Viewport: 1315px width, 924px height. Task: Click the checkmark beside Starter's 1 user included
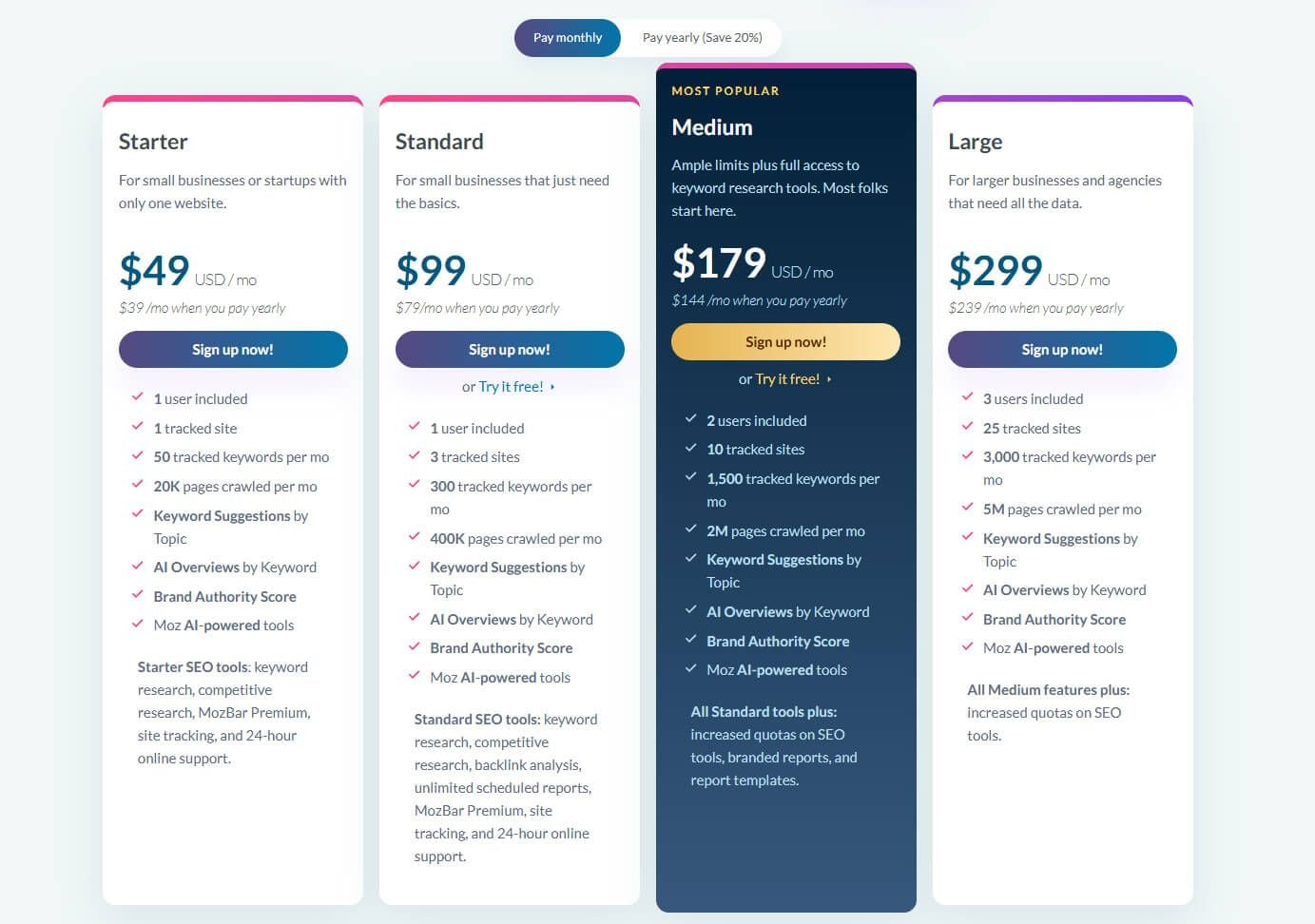pyautogui.click(x=138, y=397)
